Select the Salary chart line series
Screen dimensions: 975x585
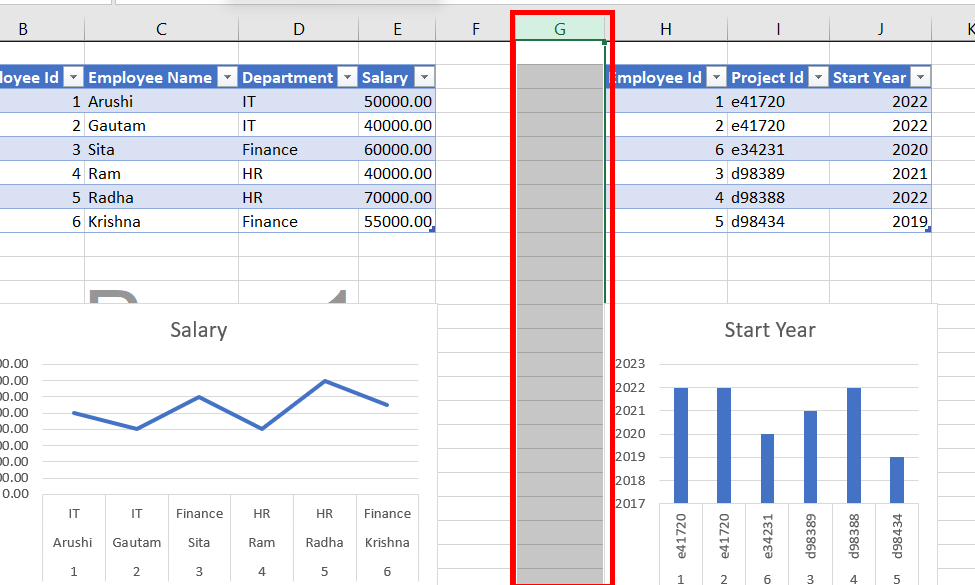231,404
